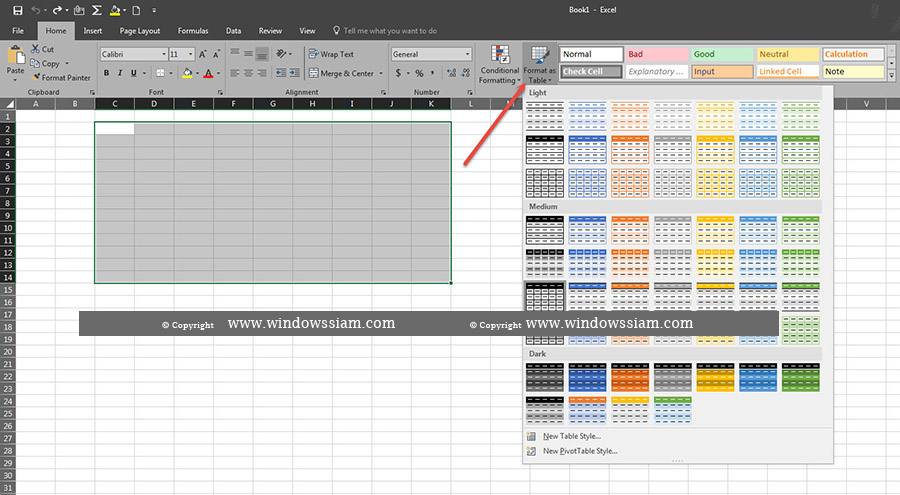Screen dimensions: 900x495
Task: Click the Font Color red A
Action: (208, 73)
